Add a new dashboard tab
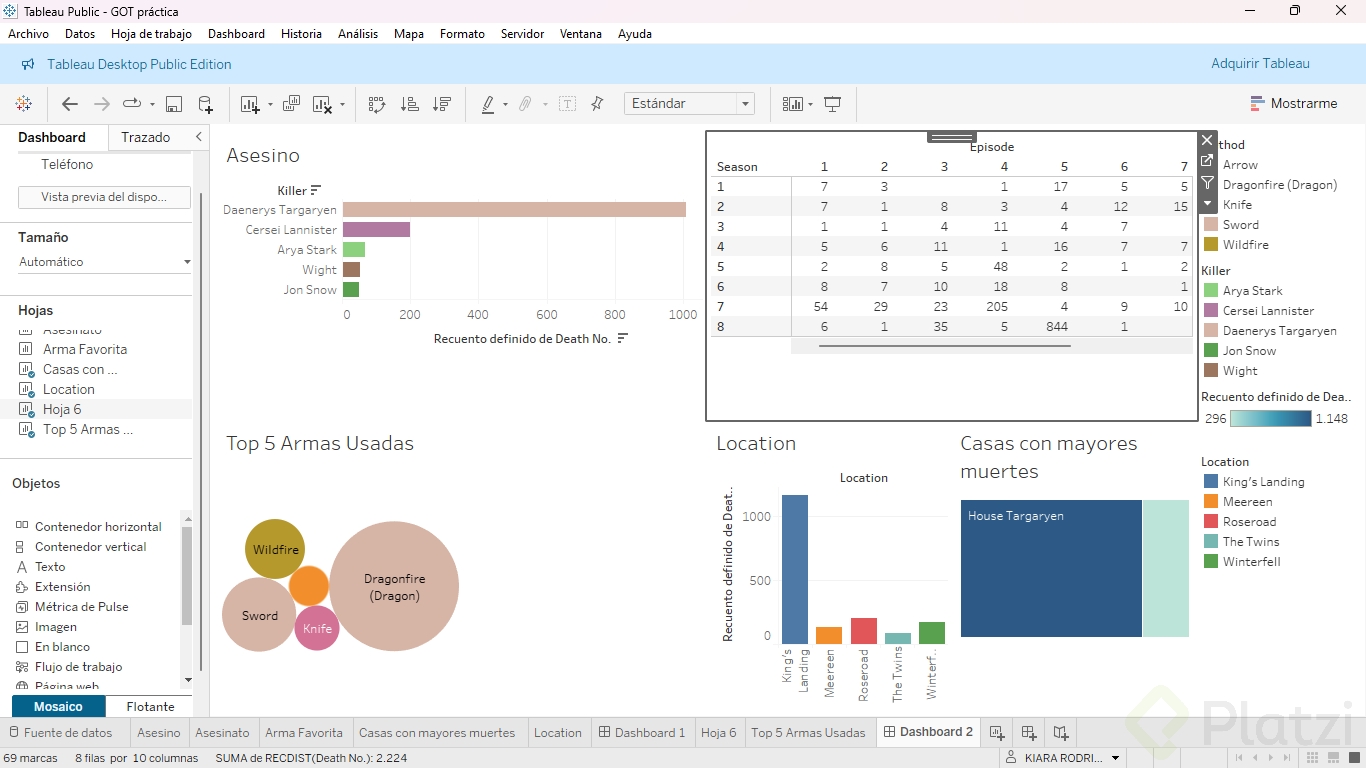 coord(1029,733)
